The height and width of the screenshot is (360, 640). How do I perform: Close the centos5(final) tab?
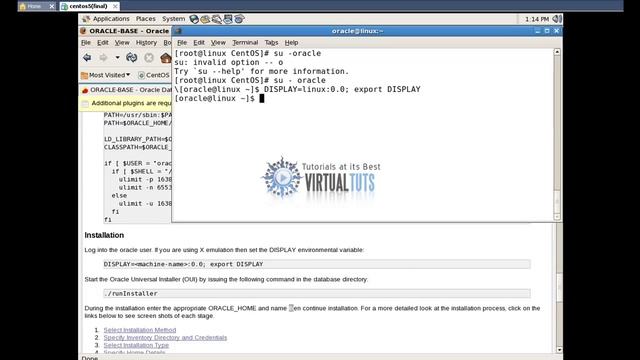point(116,6)
